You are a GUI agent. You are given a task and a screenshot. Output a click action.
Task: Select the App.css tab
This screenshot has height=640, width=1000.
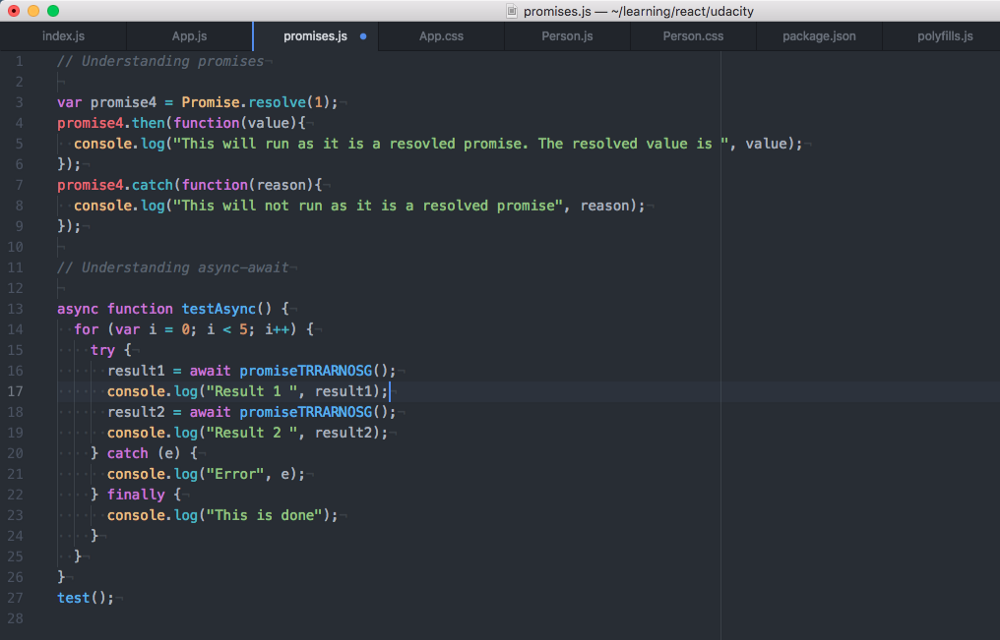click(x=441, y=35)
